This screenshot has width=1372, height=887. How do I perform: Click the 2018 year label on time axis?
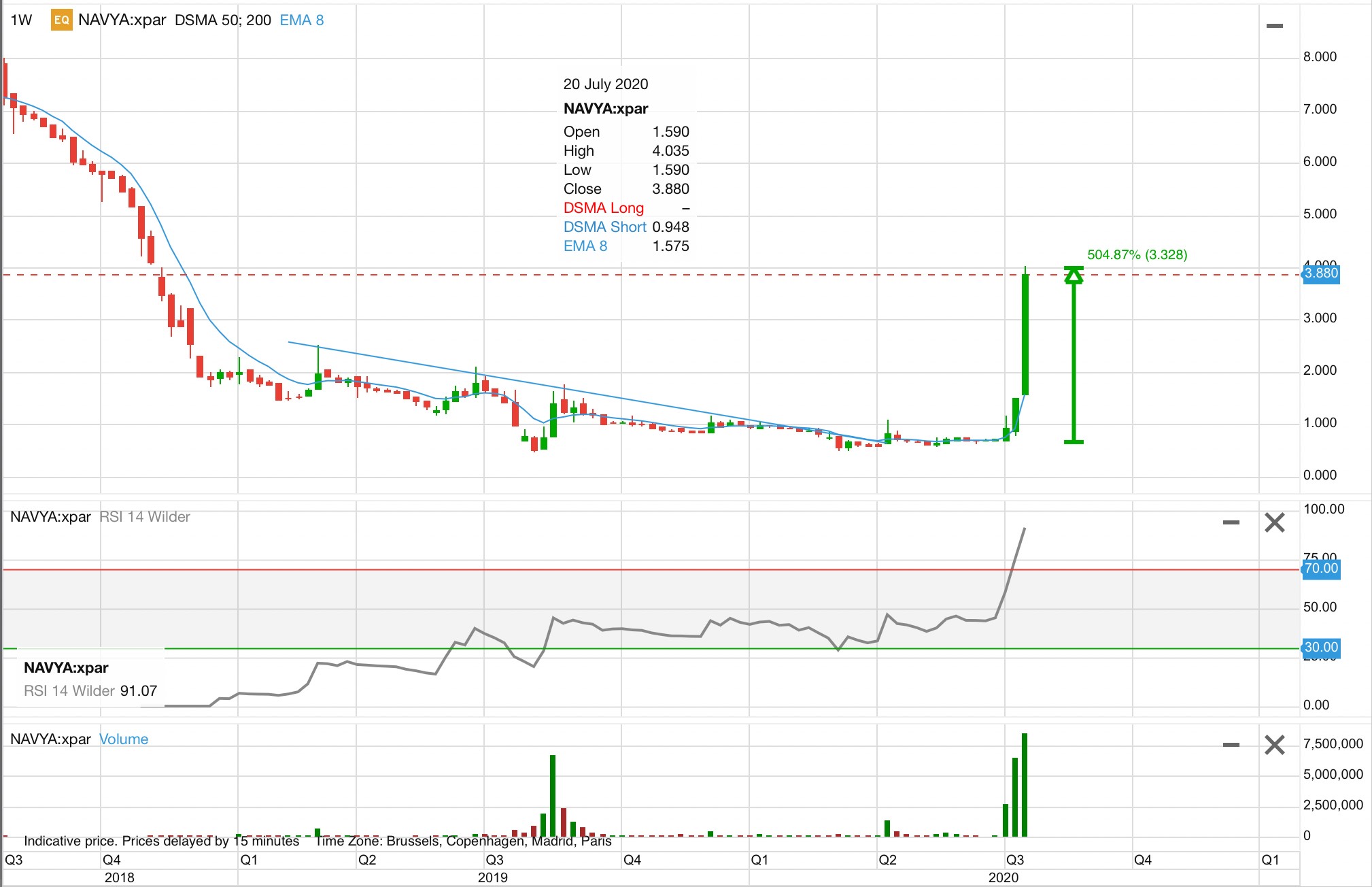tap(120, 877)
